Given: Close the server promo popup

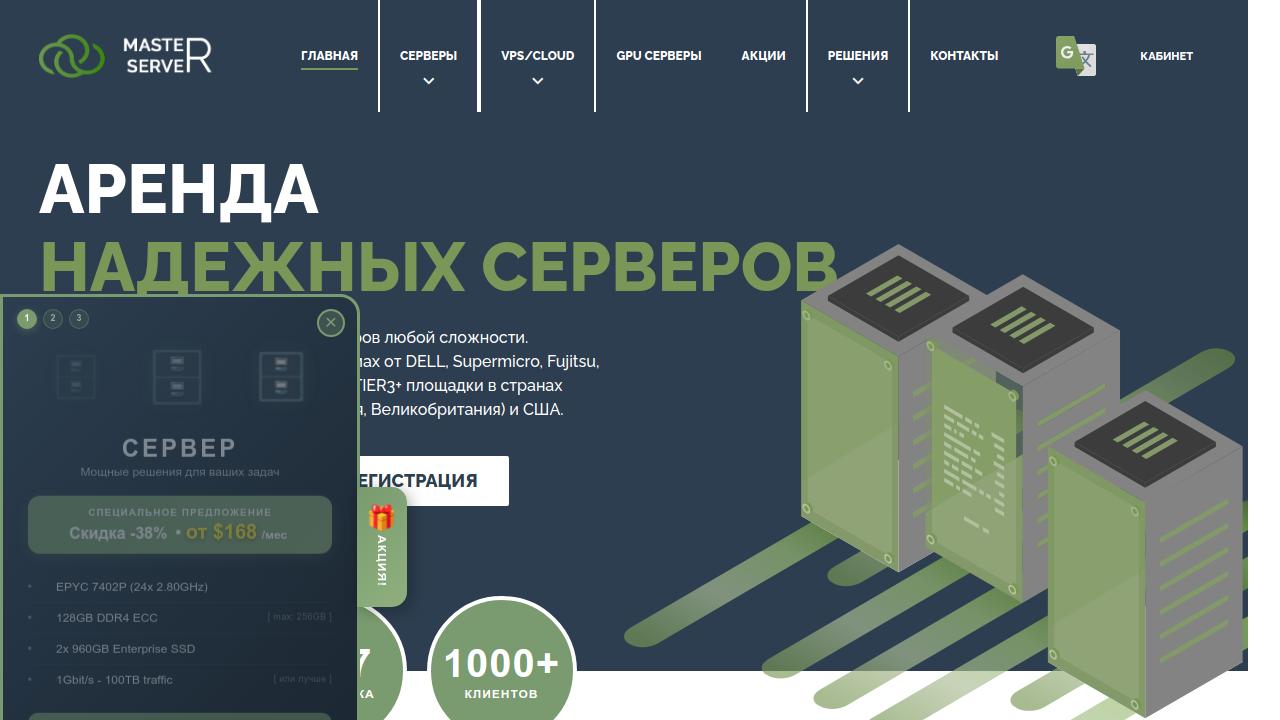Looking at the screenshot, I should [x=331, y=322].
